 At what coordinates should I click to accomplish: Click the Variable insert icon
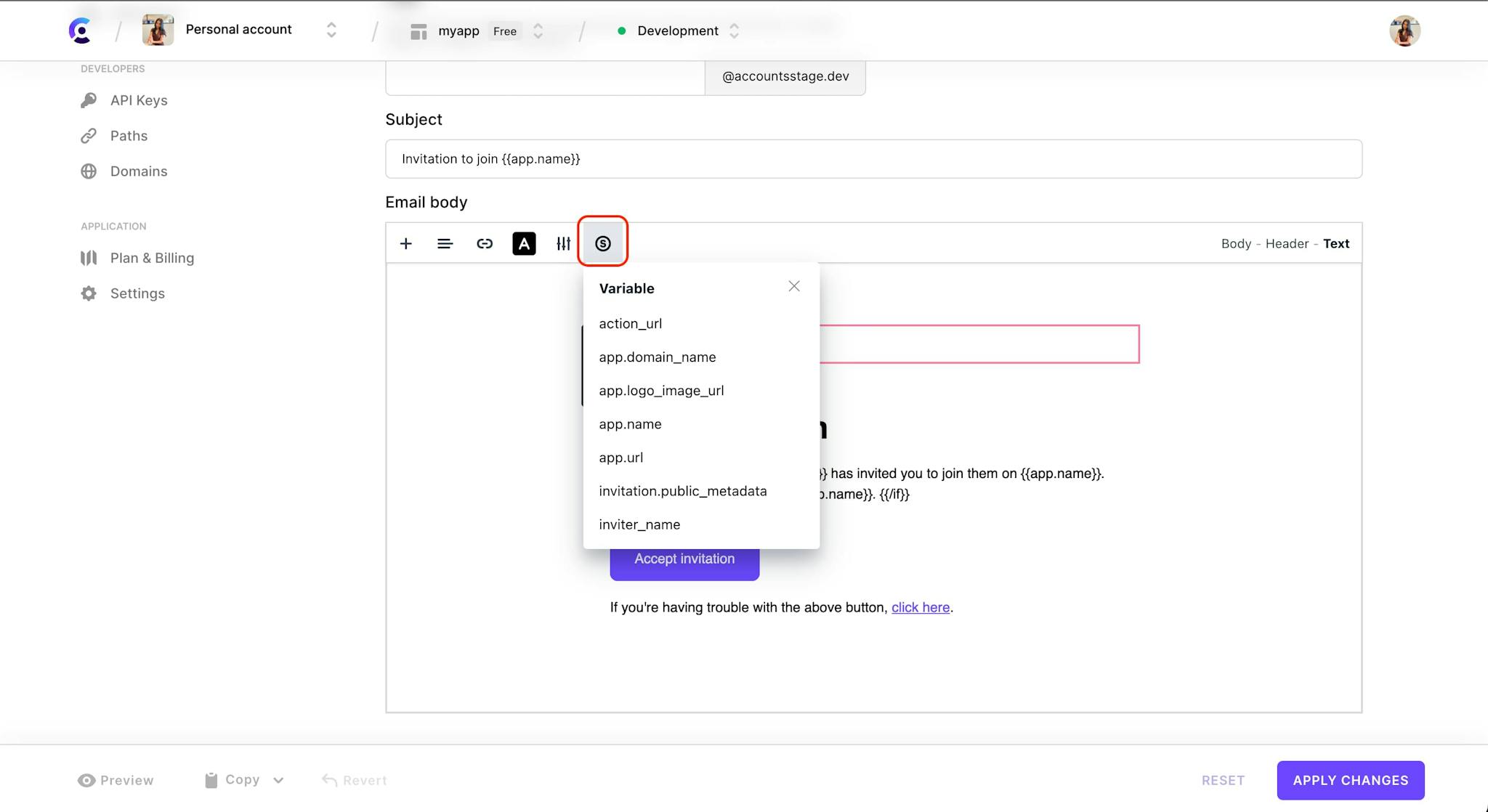click(602, 243)
